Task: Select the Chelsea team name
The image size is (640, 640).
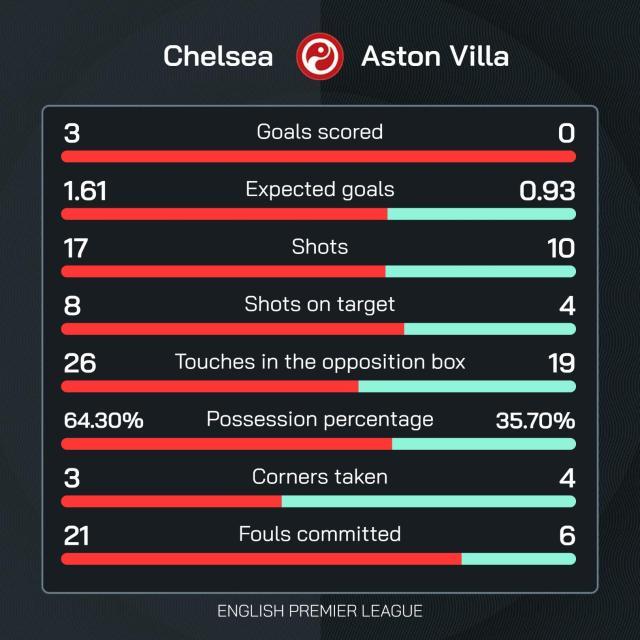Action: click(x=218, y=56)
